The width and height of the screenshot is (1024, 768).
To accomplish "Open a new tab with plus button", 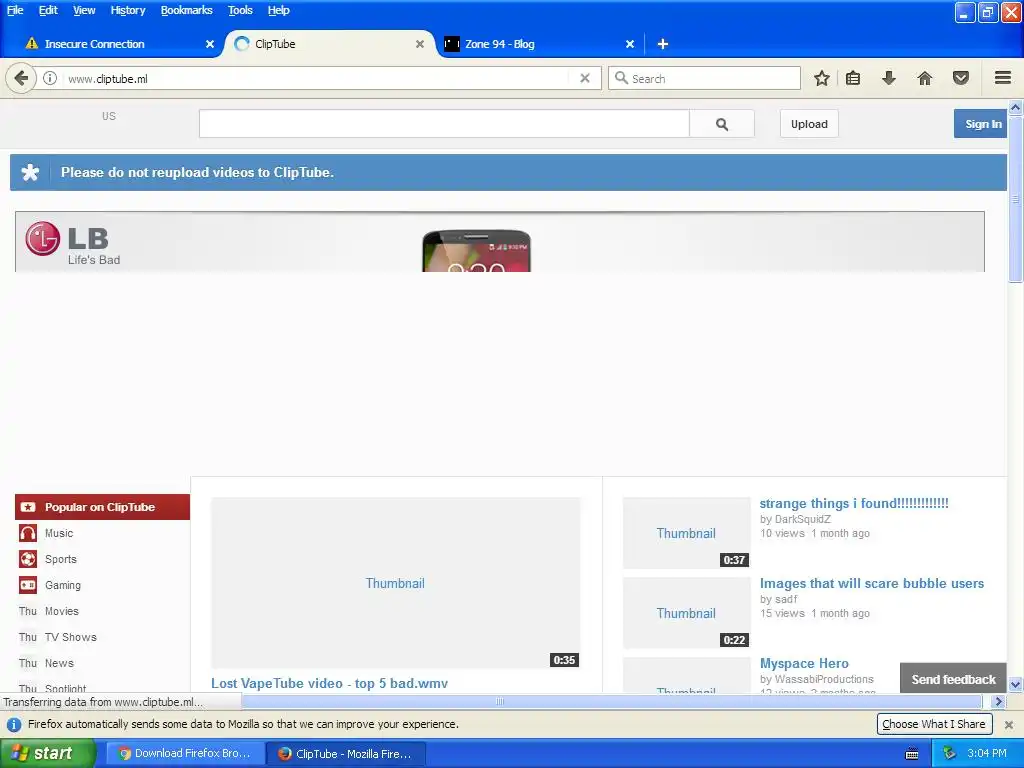I will tap(662, 44).
